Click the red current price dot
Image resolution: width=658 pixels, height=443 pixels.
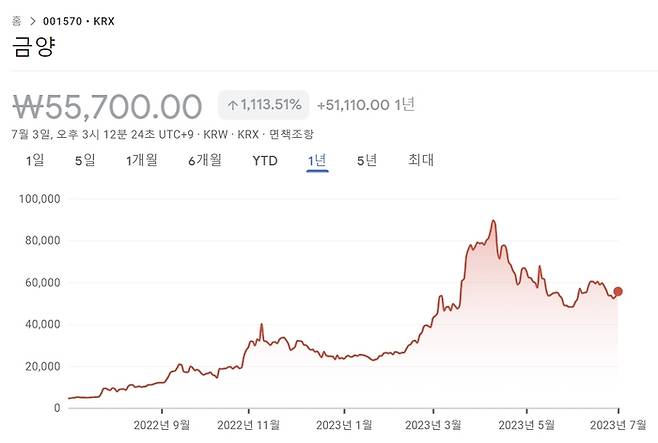point(618,292)
